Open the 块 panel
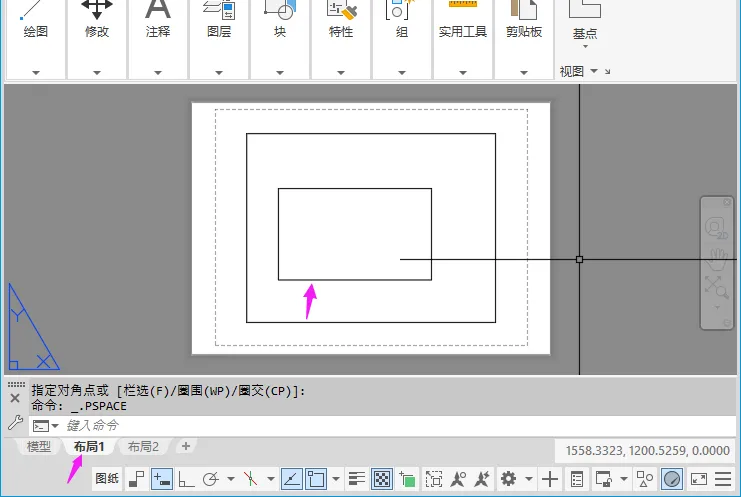Viewport: 741px width, 497px height. (x=280, y=32)
